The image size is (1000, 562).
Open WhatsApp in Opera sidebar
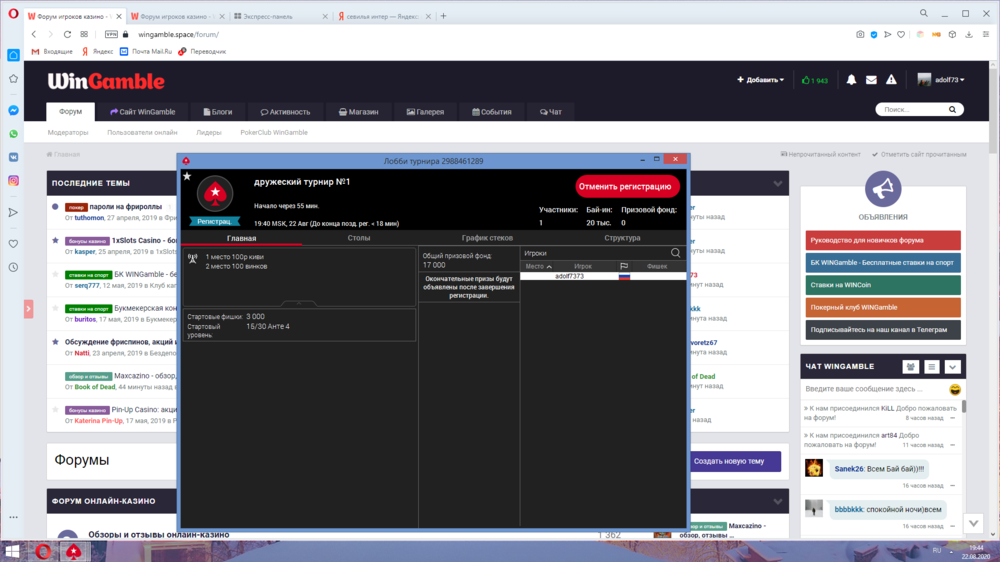[x=14, y=133]
